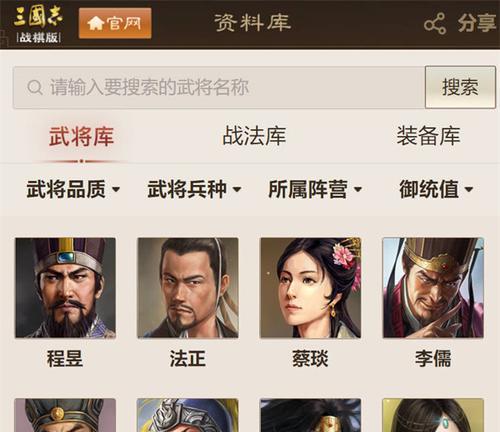The height and width of the screenshot is (432, 500).
Task: Tap the 搜索 search button
Action: point(460,87)
